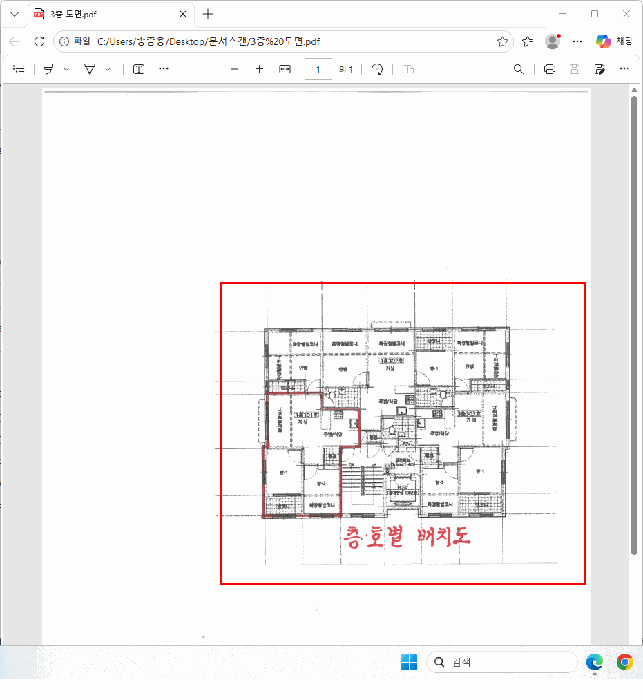Click the Add text tool icon
This screenshot has width=643, height=700.
[x=138, y=69]
